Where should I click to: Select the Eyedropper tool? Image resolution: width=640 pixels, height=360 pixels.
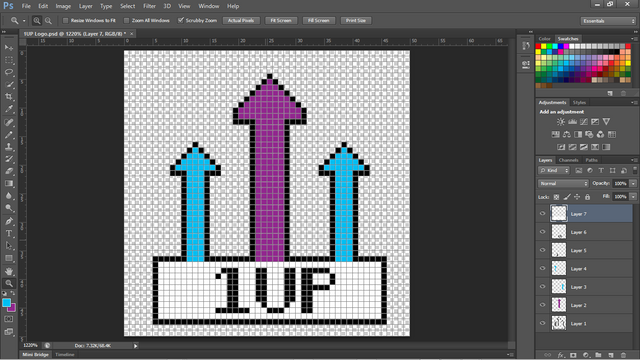pyautogui.click(x=9, y=109)
